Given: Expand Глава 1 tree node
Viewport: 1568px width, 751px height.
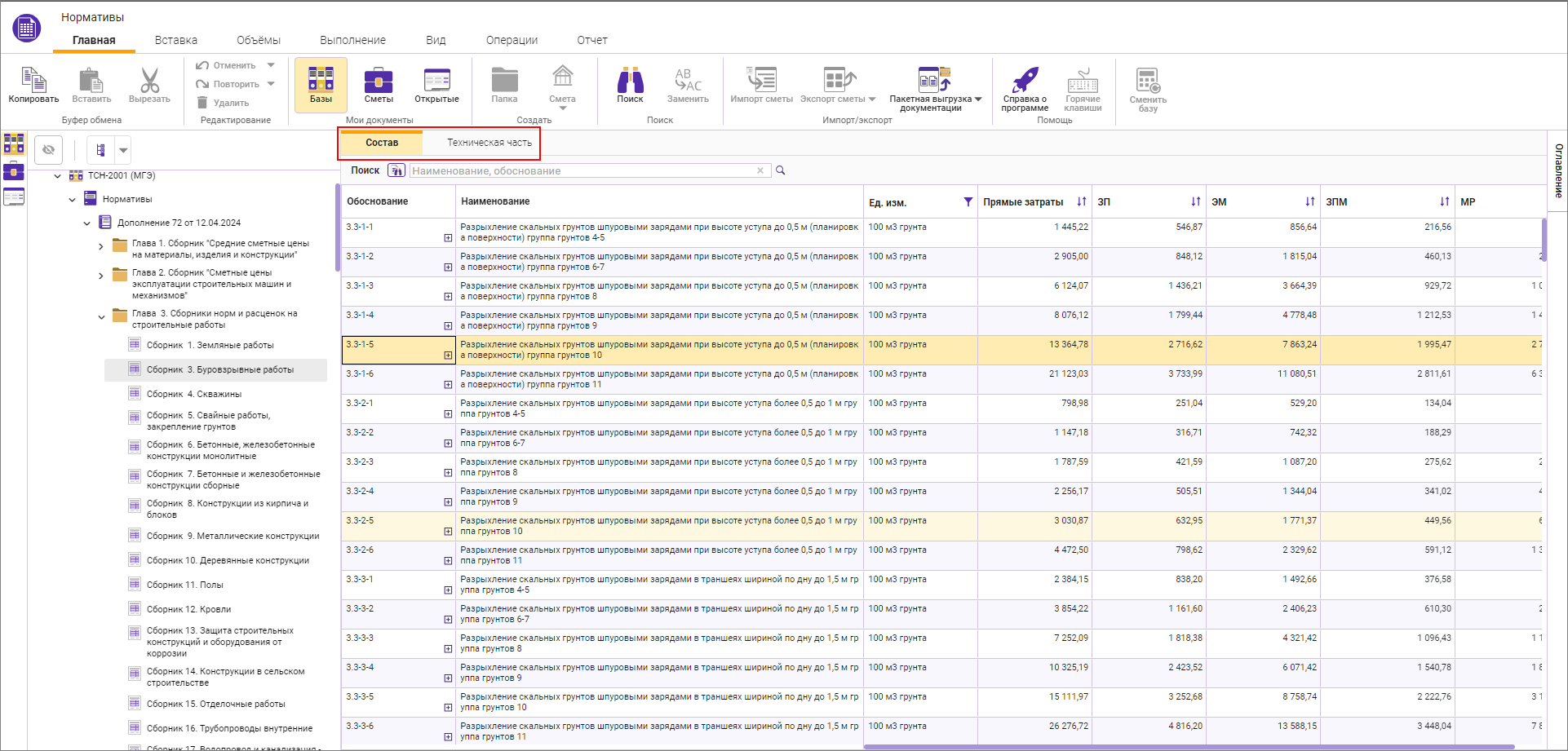Looking at the screenshot, I should click(x=101, y=246).
